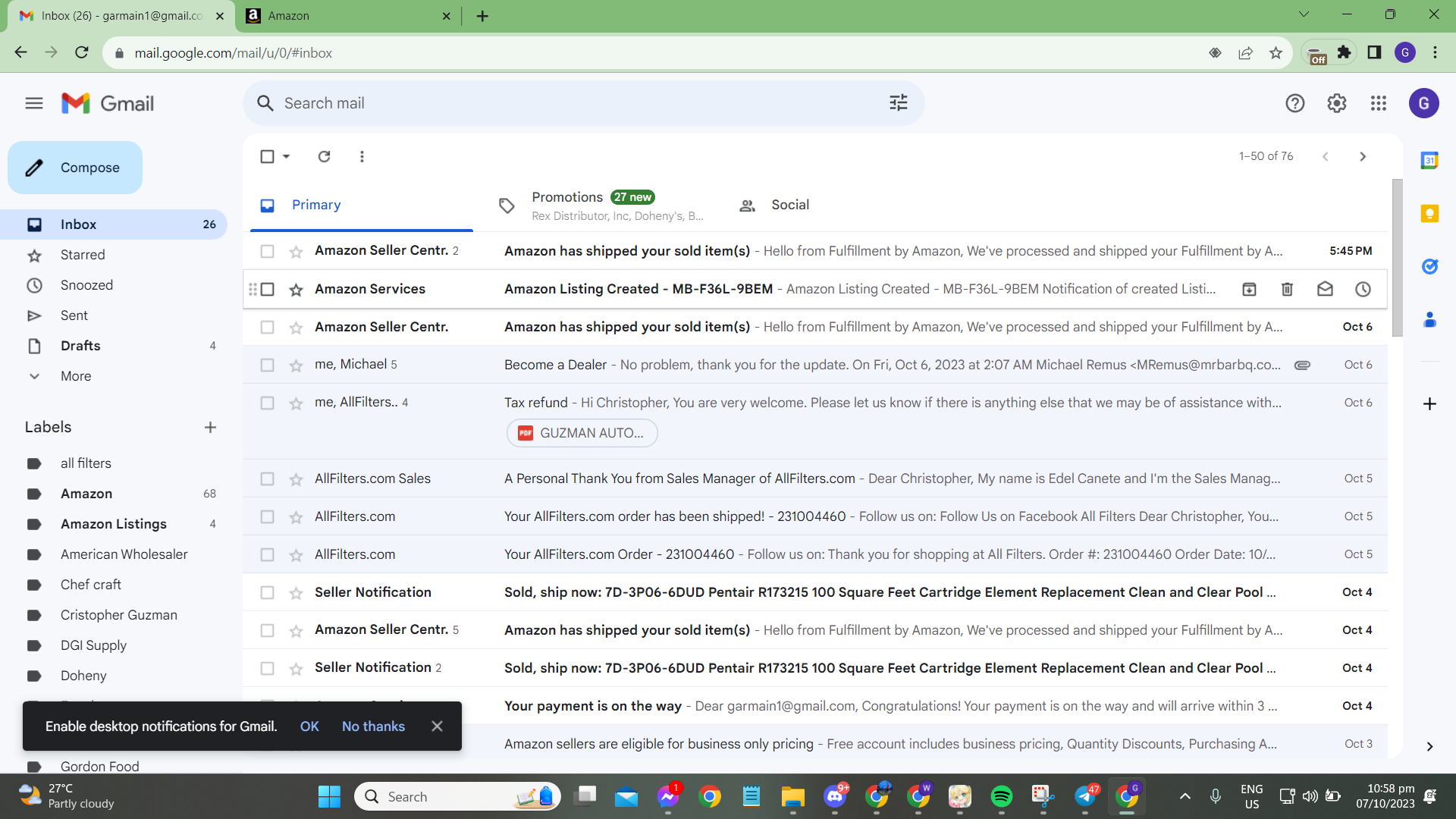Open Gmail Settings gear icon

click(x=1337, y=103)
